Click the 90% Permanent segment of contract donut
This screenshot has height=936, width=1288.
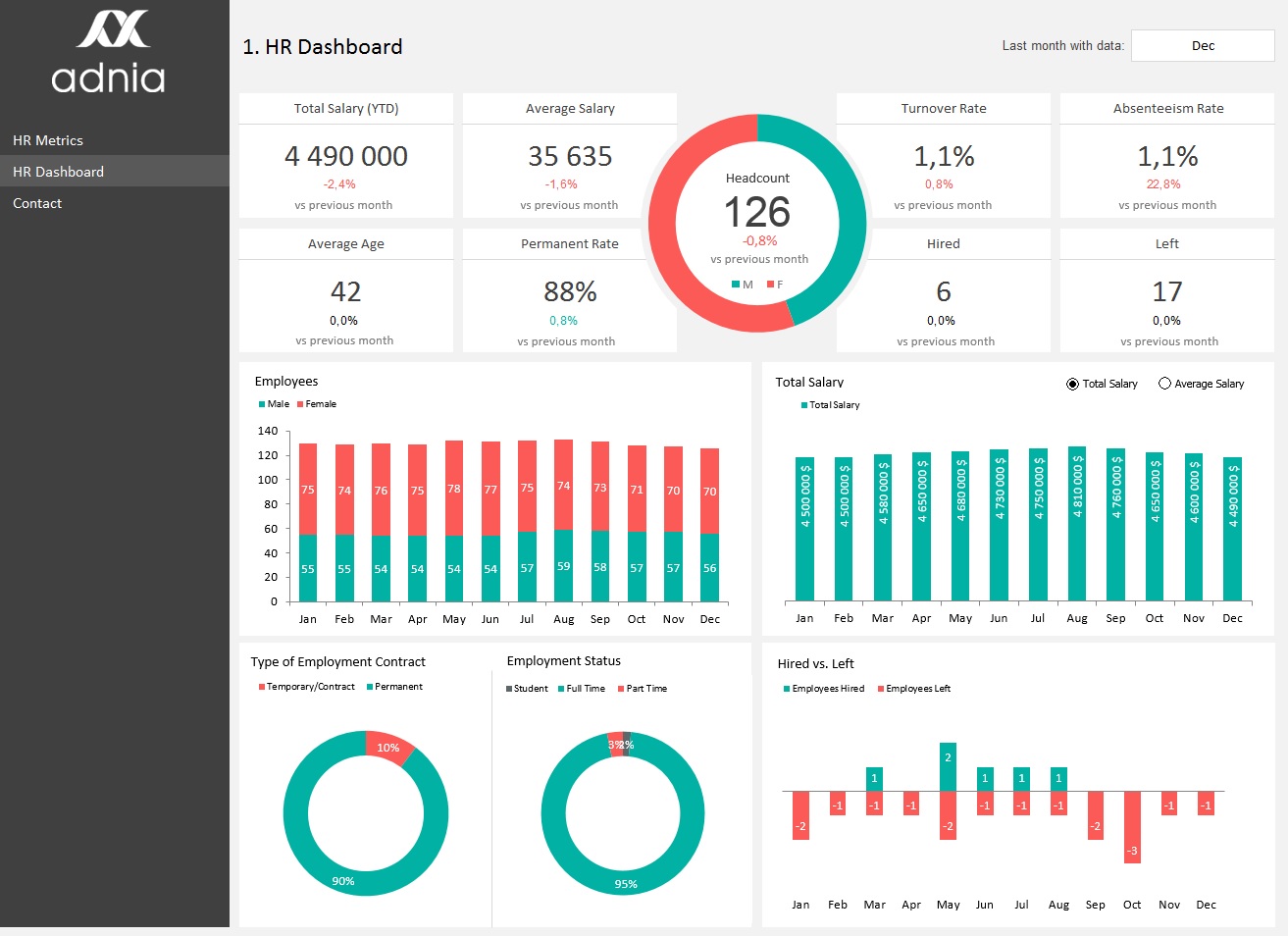pyautogui.click(x=343, y=880)
